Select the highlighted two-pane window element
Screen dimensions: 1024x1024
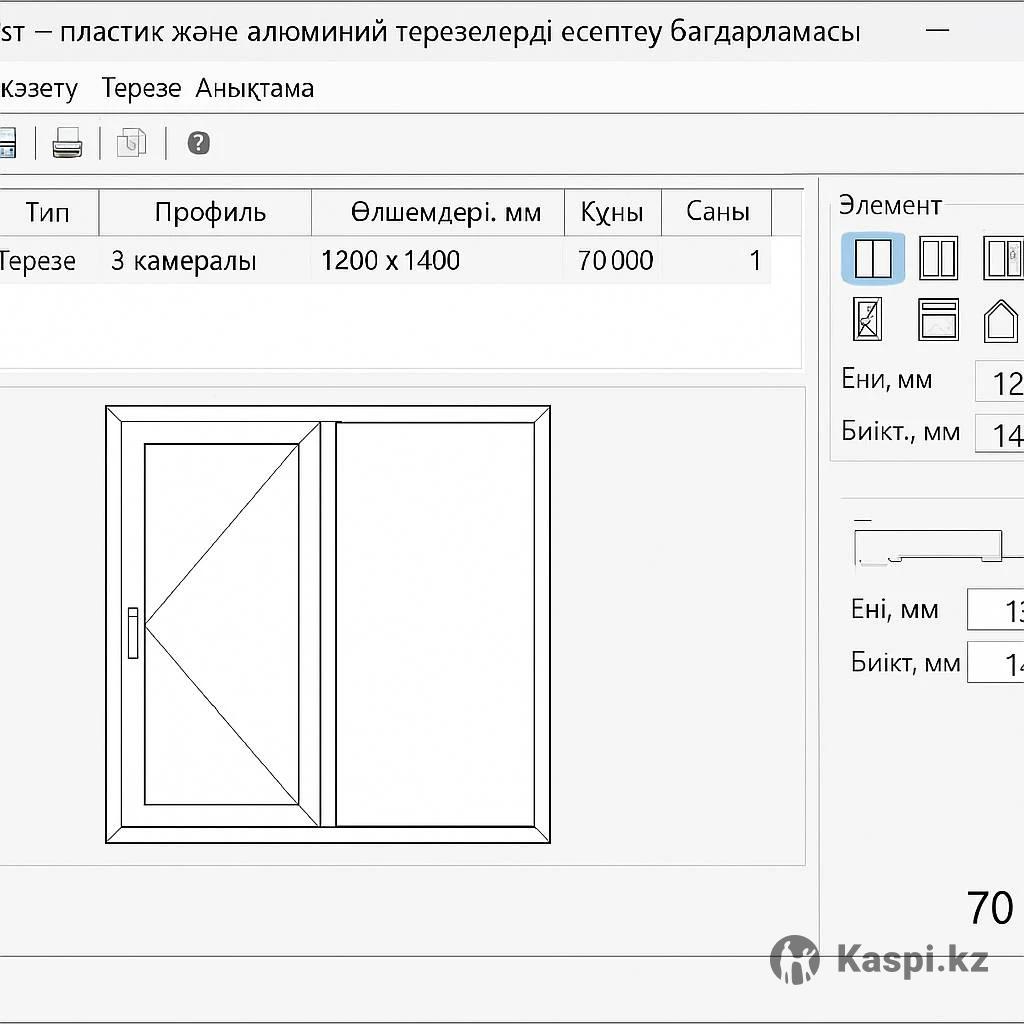click(x=873, y=258)
